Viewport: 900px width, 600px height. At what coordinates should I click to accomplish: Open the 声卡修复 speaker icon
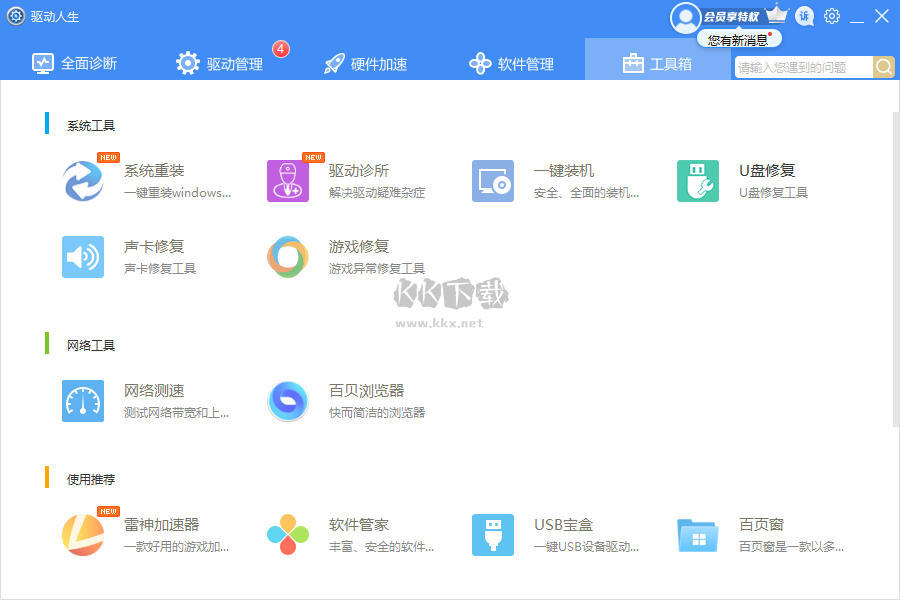[x=83, y=257]
